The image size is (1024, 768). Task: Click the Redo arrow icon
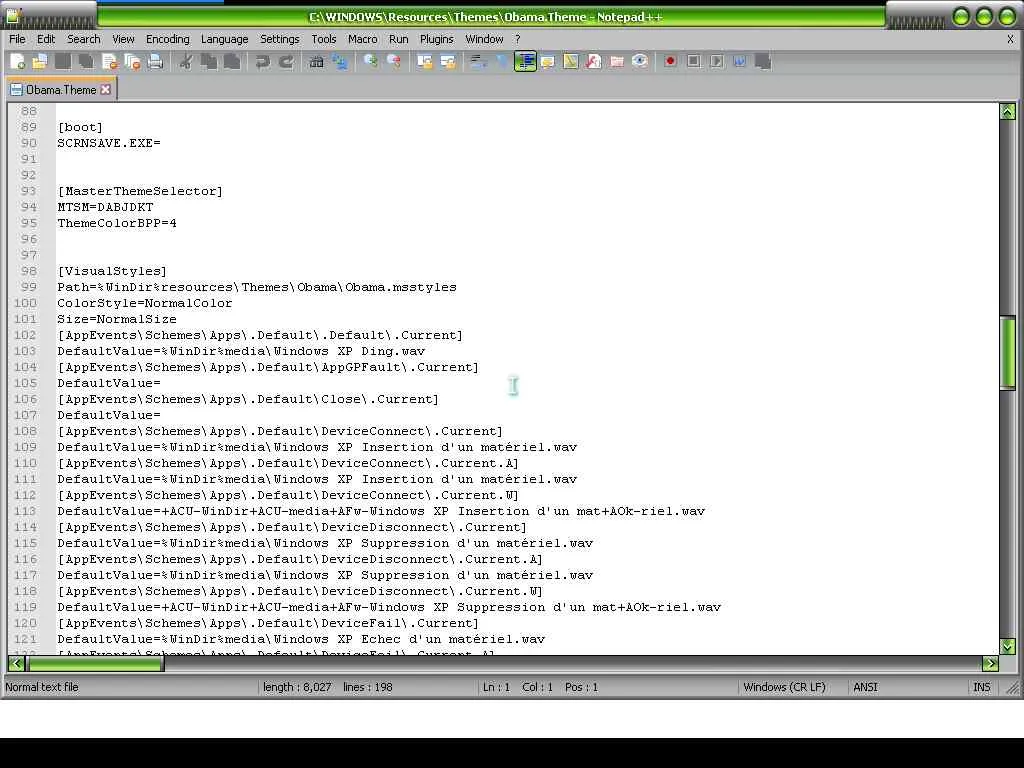pyautogui.click(x=286, y=61)
